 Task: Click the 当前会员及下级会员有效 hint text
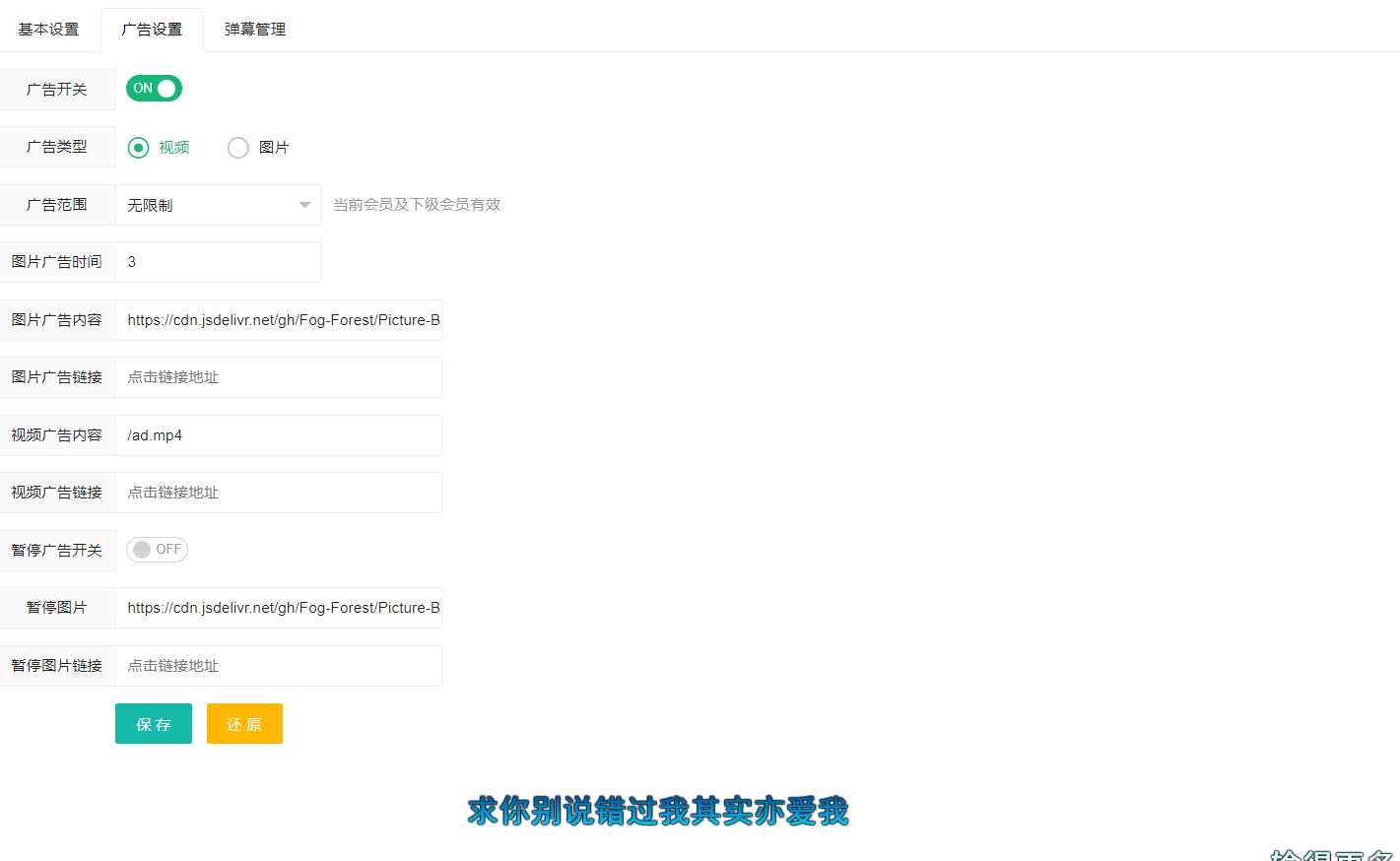pyautogui.click(x=417, y=204)
